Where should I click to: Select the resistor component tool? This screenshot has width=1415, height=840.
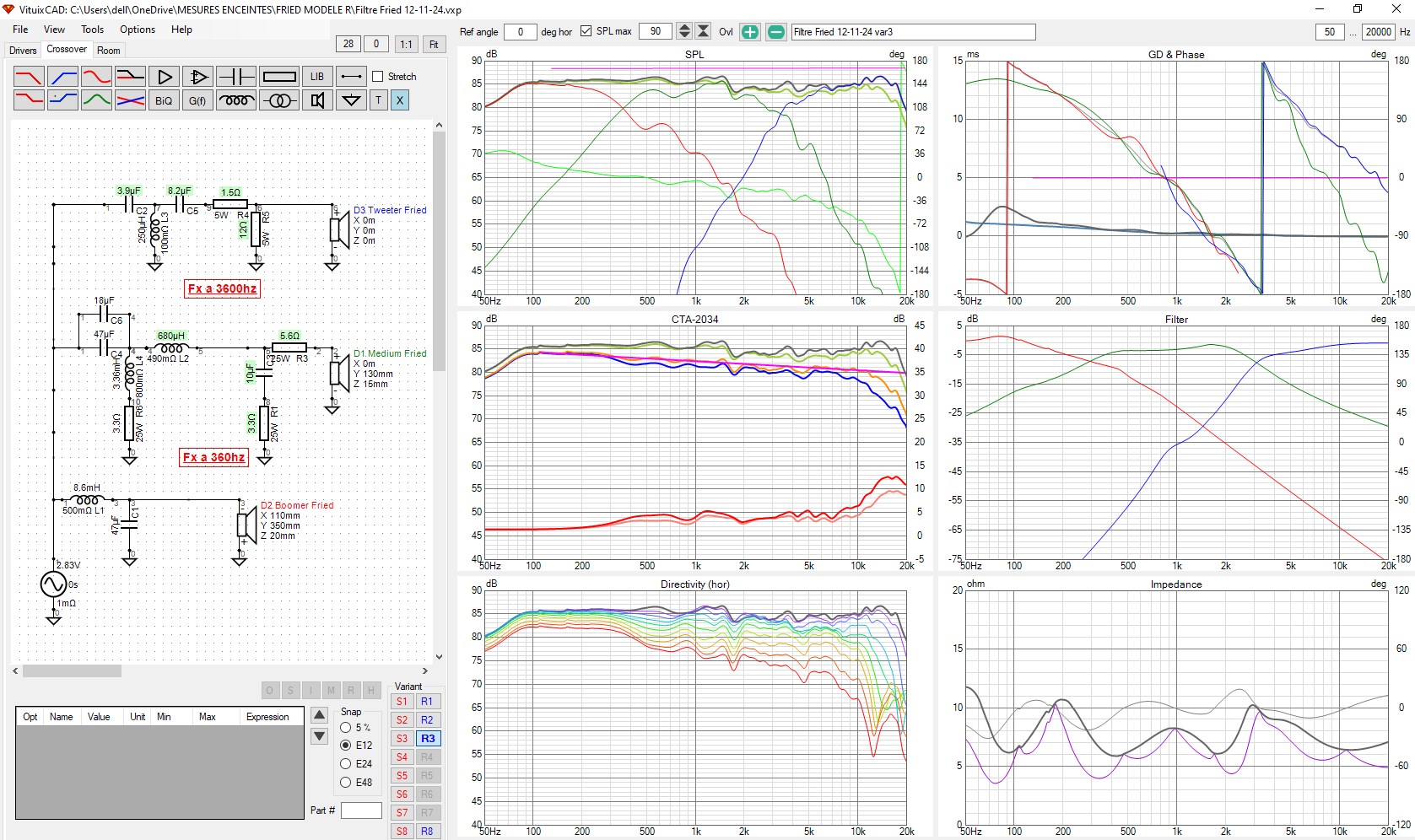(x=279, y=77)
